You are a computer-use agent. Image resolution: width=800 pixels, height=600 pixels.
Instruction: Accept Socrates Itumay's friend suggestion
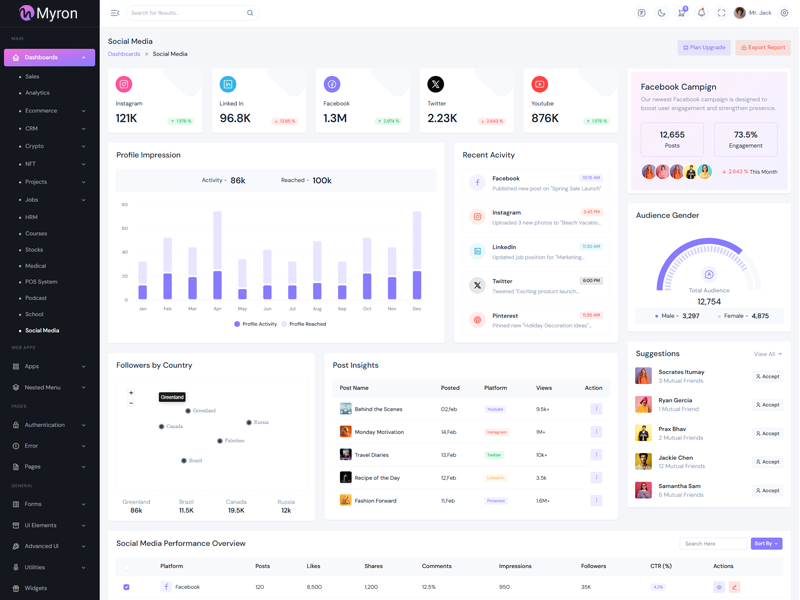click(x=767, y=377)
